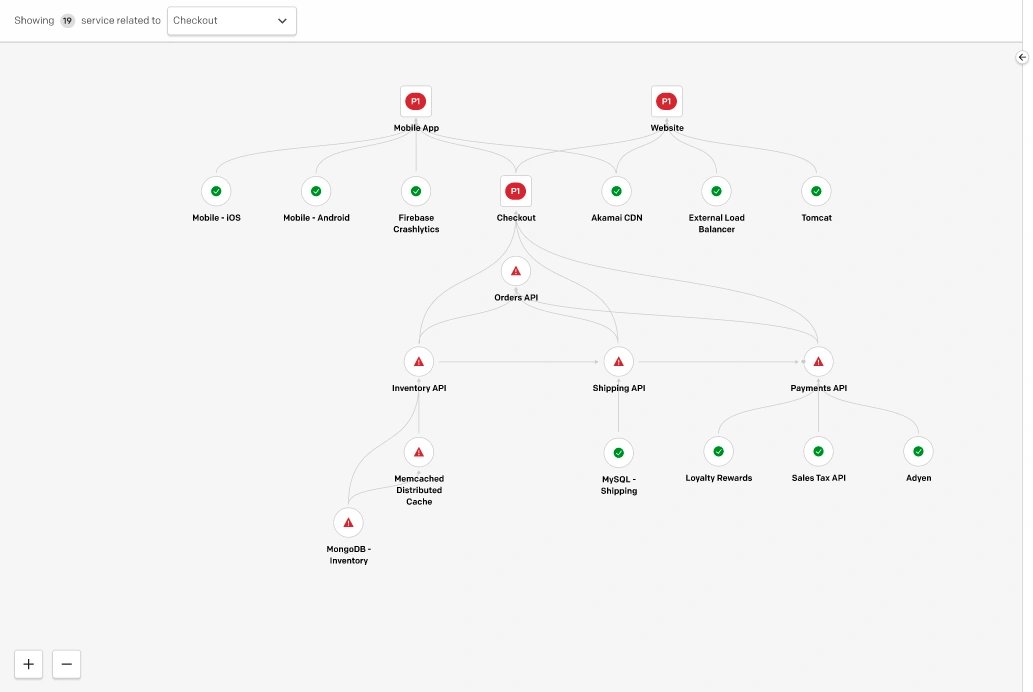Click the Mobile App P1 node icon
This screenshot has height=692, width=1033.
(415, 101)
